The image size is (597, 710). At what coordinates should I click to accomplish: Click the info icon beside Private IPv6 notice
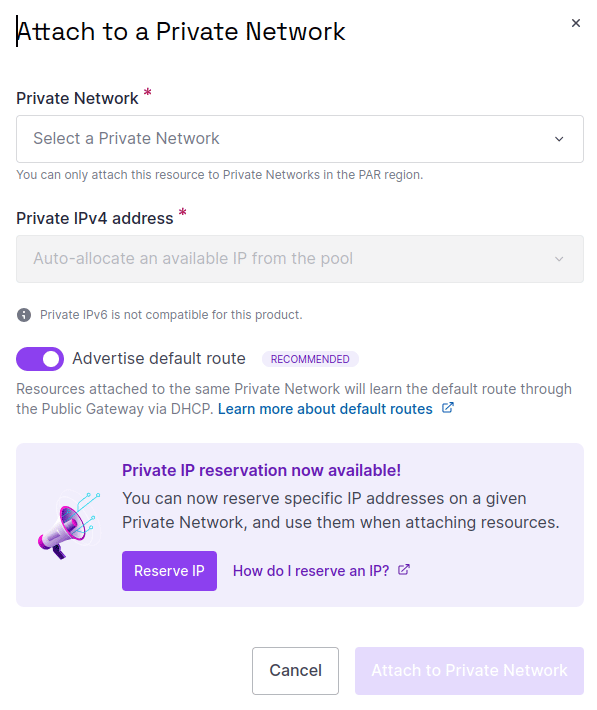pyautogui.click(x=24, y=315)
